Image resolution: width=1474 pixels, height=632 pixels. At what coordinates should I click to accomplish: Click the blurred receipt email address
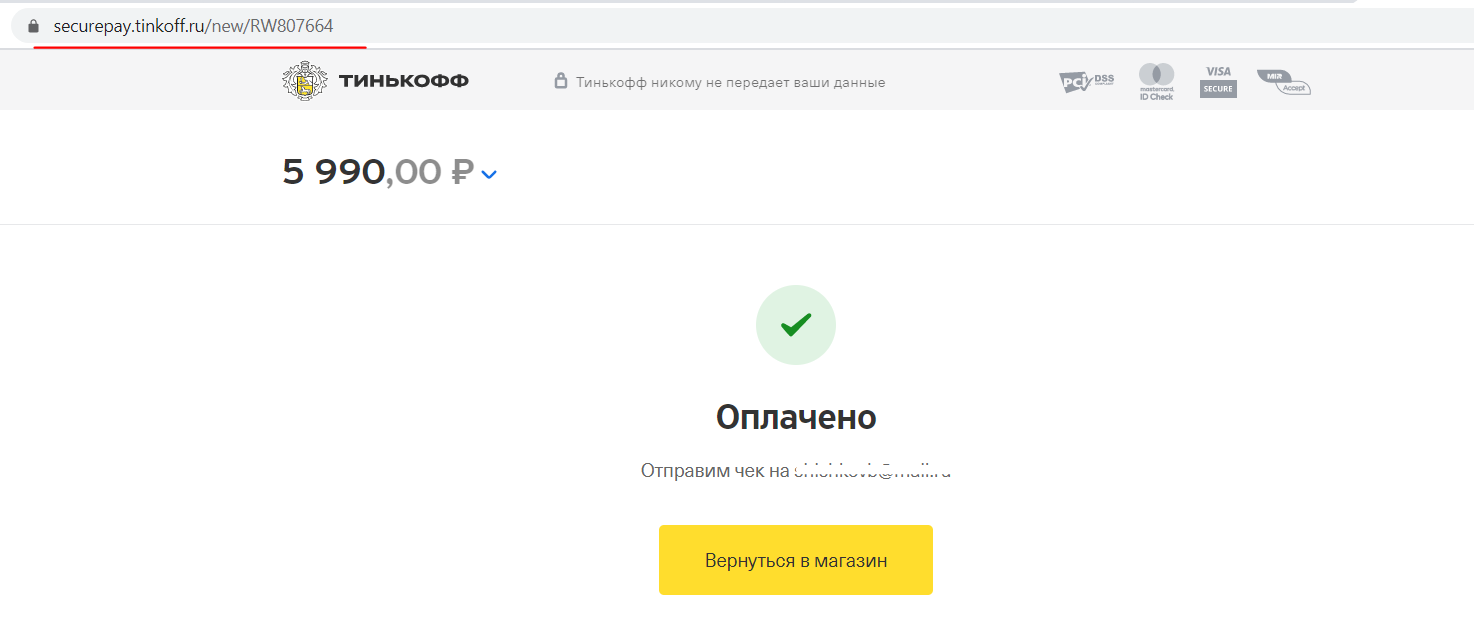pos(872,470)
